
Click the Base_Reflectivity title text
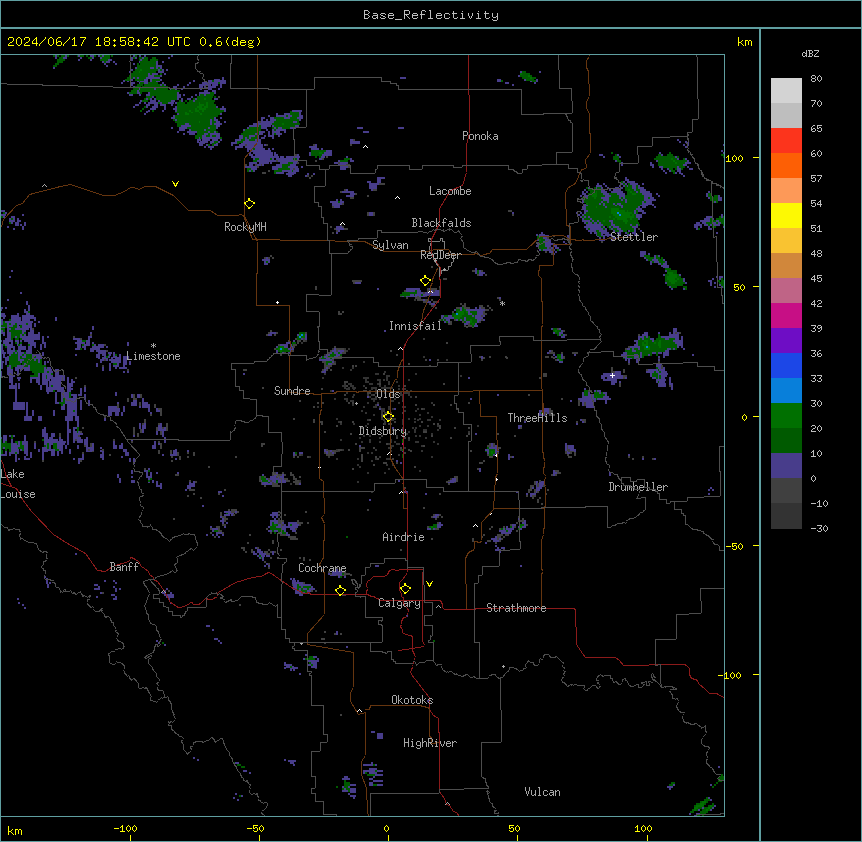point(431,15)
